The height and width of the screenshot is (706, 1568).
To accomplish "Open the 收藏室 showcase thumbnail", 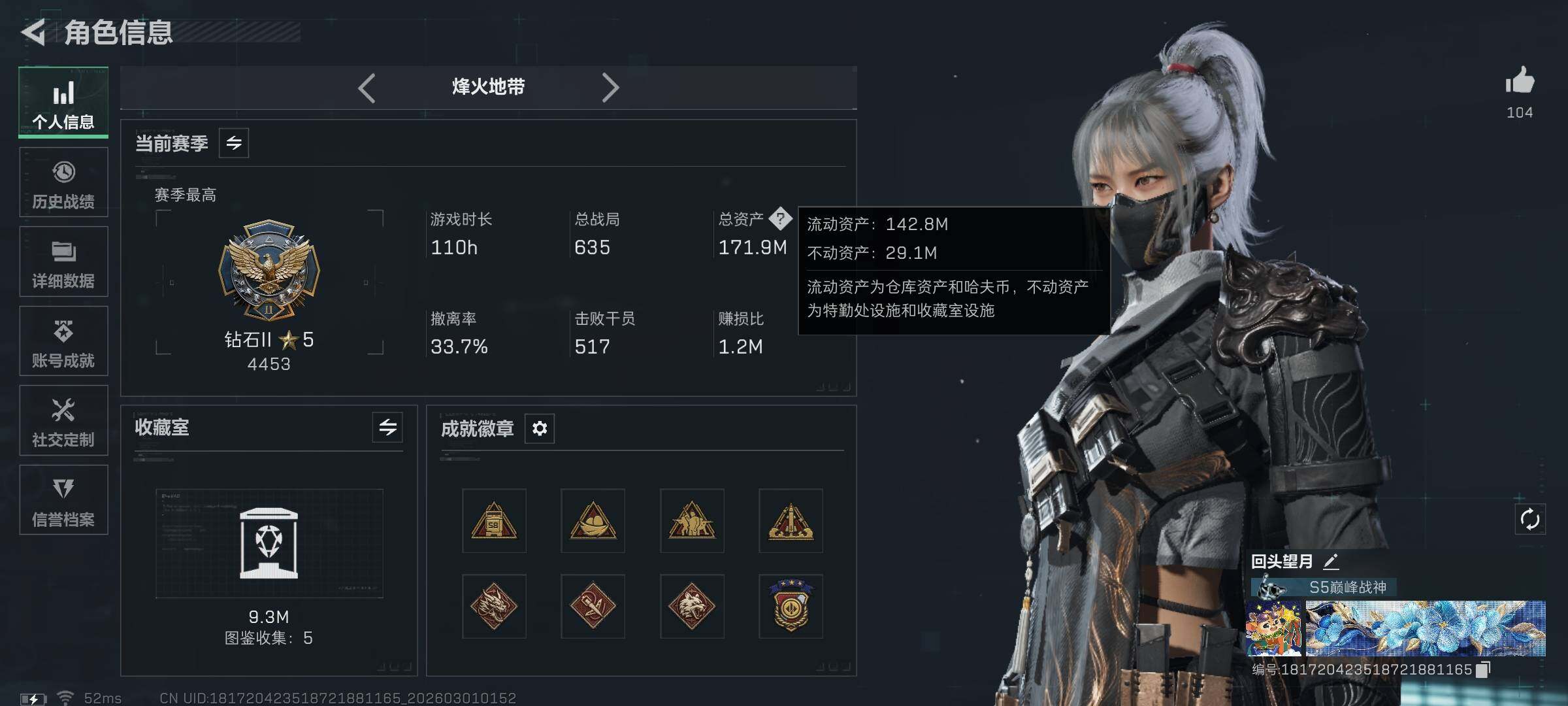I will click(x=269, y=543).
